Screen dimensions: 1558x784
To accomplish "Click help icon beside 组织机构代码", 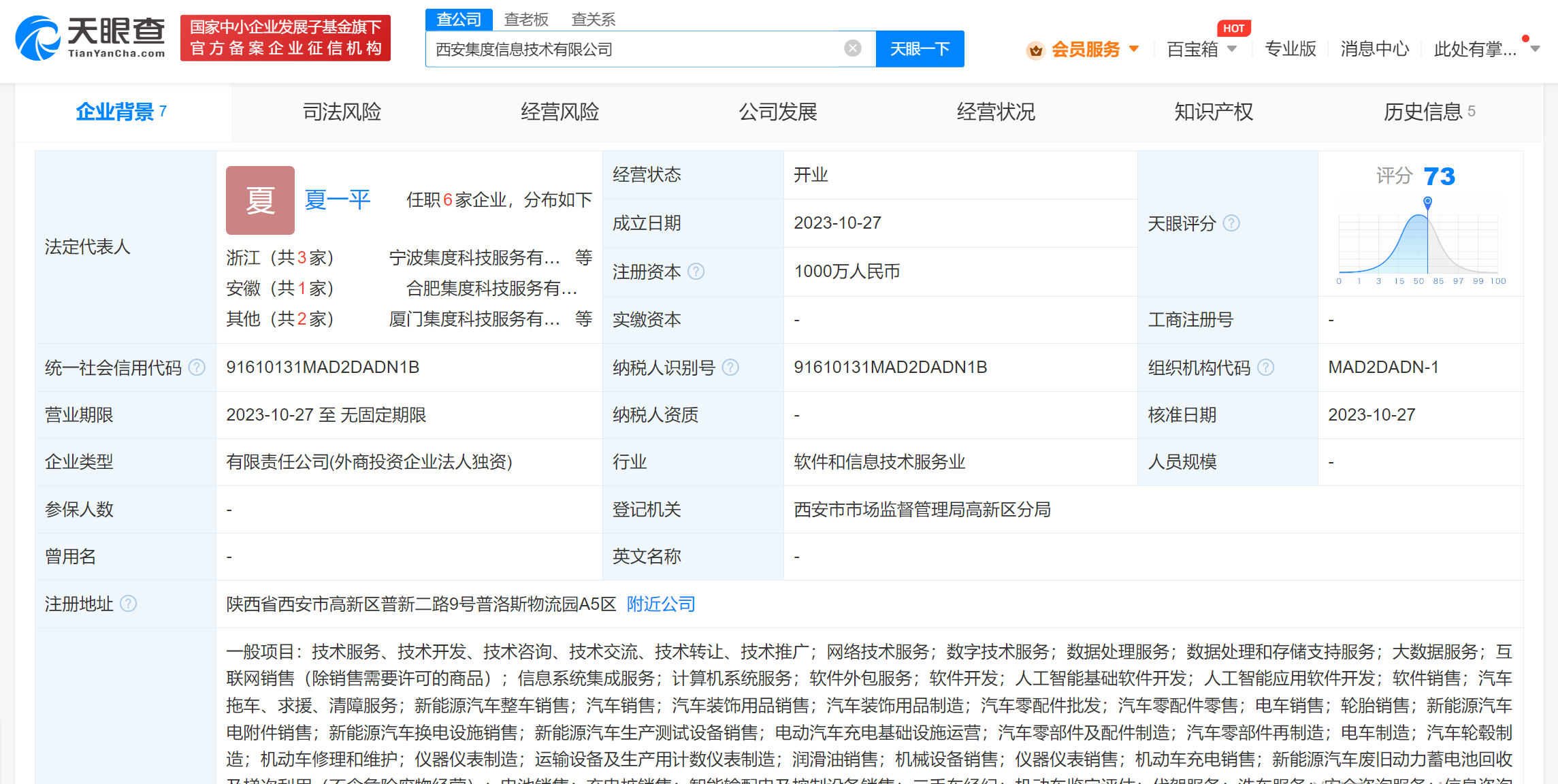I will click(1265, 367).
